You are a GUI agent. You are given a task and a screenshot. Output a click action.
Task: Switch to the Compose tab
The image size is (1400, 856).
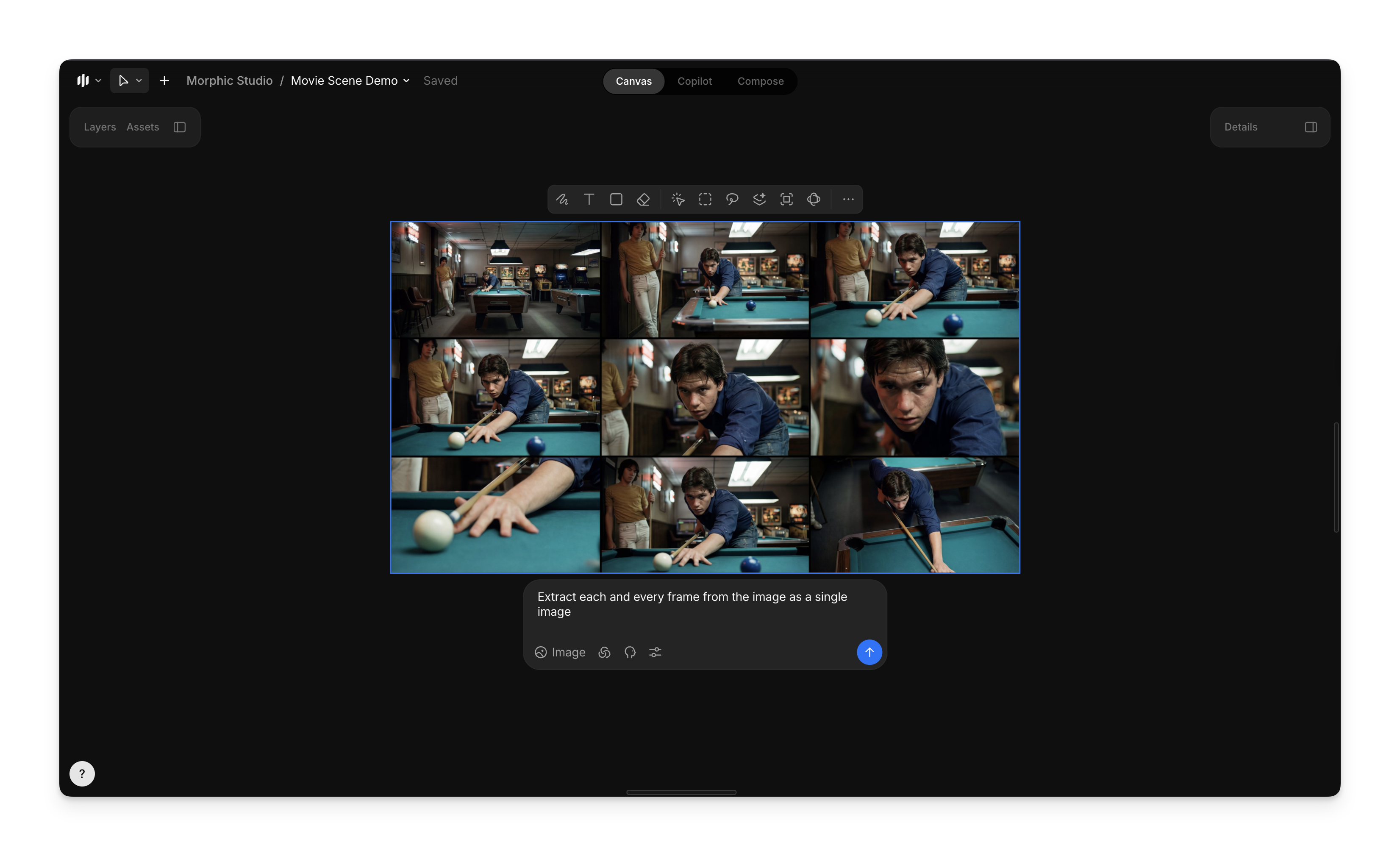click(x=760, y=81)
